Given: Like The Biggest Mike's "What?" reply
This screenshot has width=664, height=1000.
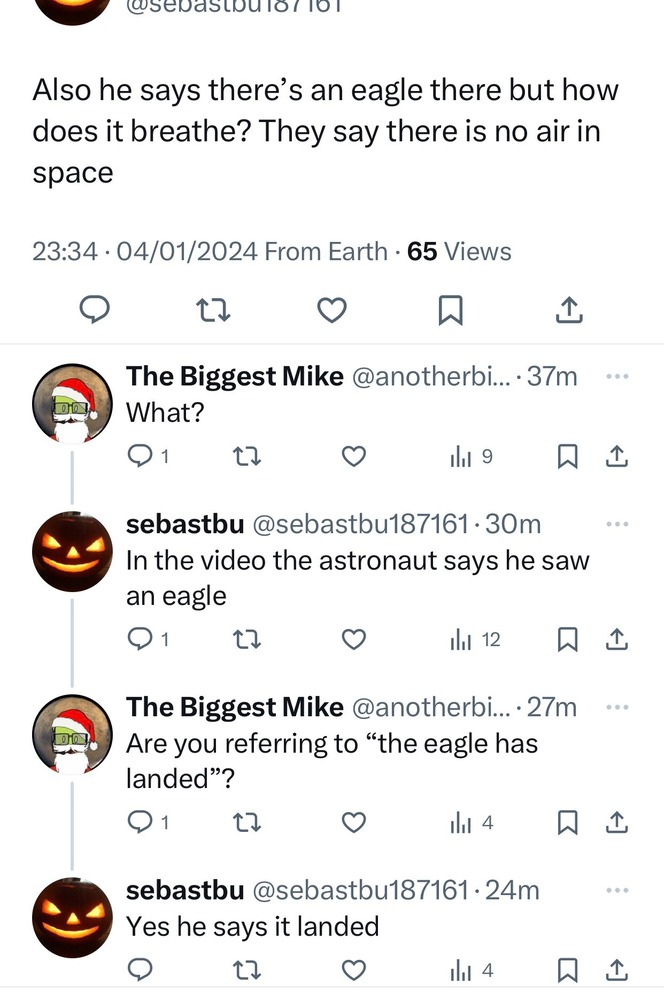Looking at the screenshot, I should tap(353, 457).
